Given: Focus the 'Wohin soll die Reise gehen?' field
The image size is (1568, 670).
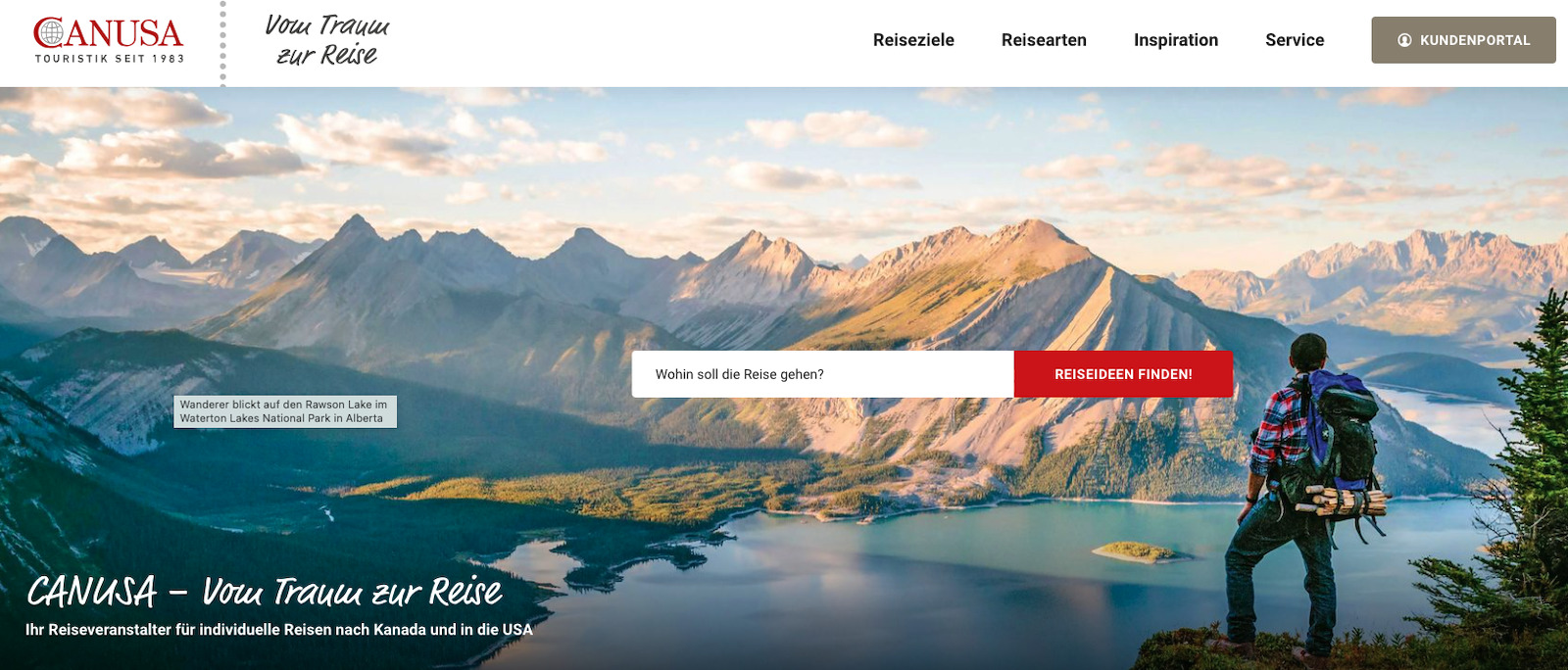Looking at the screenshot, I should pyautogui.click(x=822, y=374).
